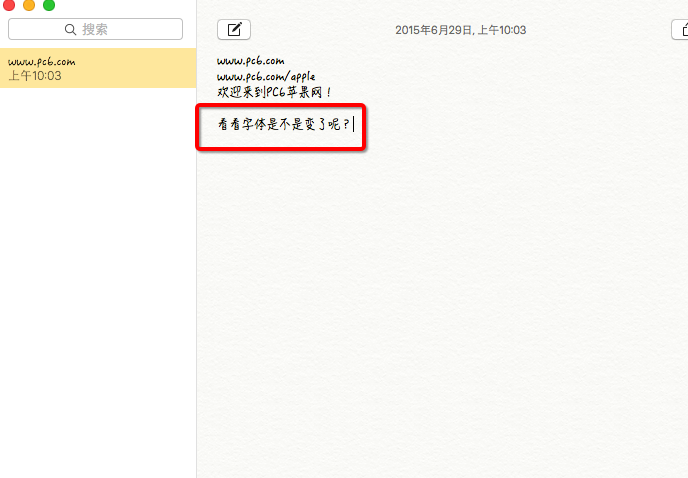
Task: Place cursor in first line www.pc6.com
Action: click(x=251, y=61)
